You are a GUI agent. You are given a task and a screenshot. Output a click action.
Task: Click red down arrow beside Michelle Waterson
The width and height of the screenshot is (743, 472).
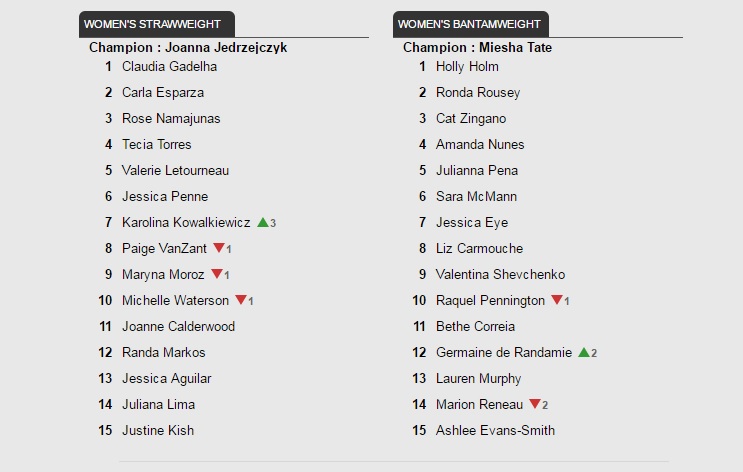(241, 300)
